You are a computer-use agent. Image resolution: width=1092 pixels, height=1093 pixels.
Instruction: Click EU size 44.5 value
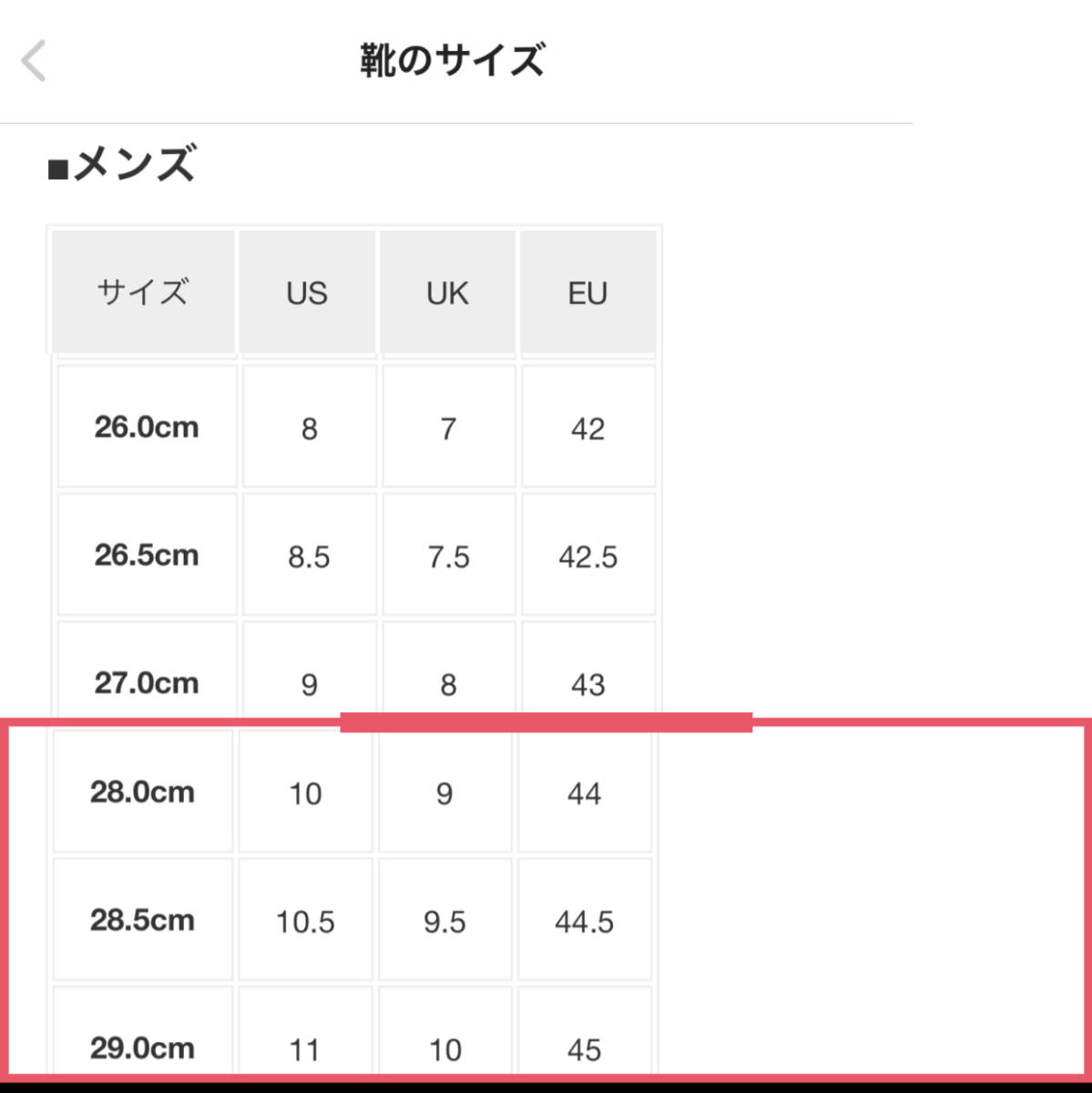[x=584, y=920]
